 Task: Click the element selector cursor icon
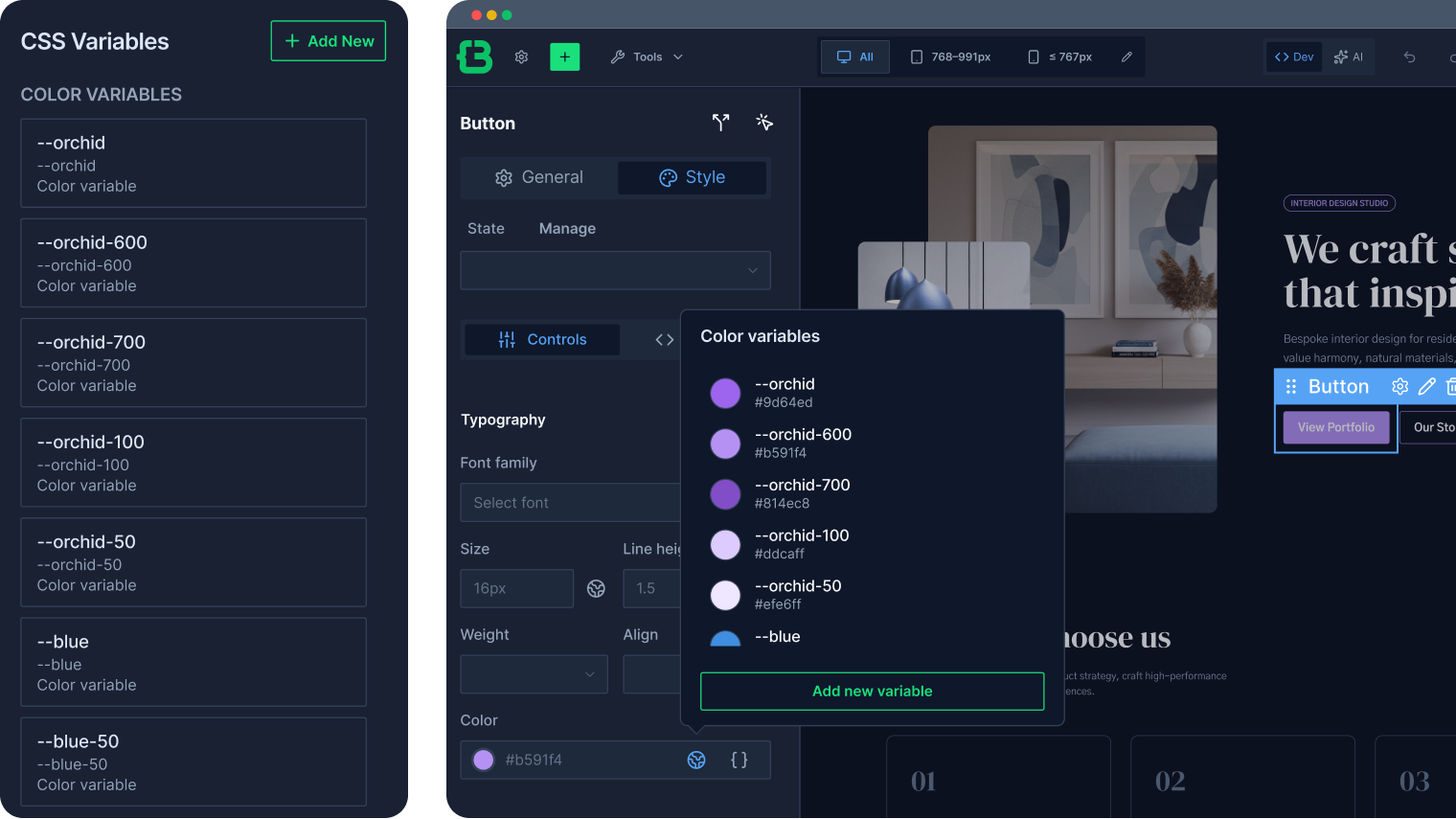coord(764,123)
